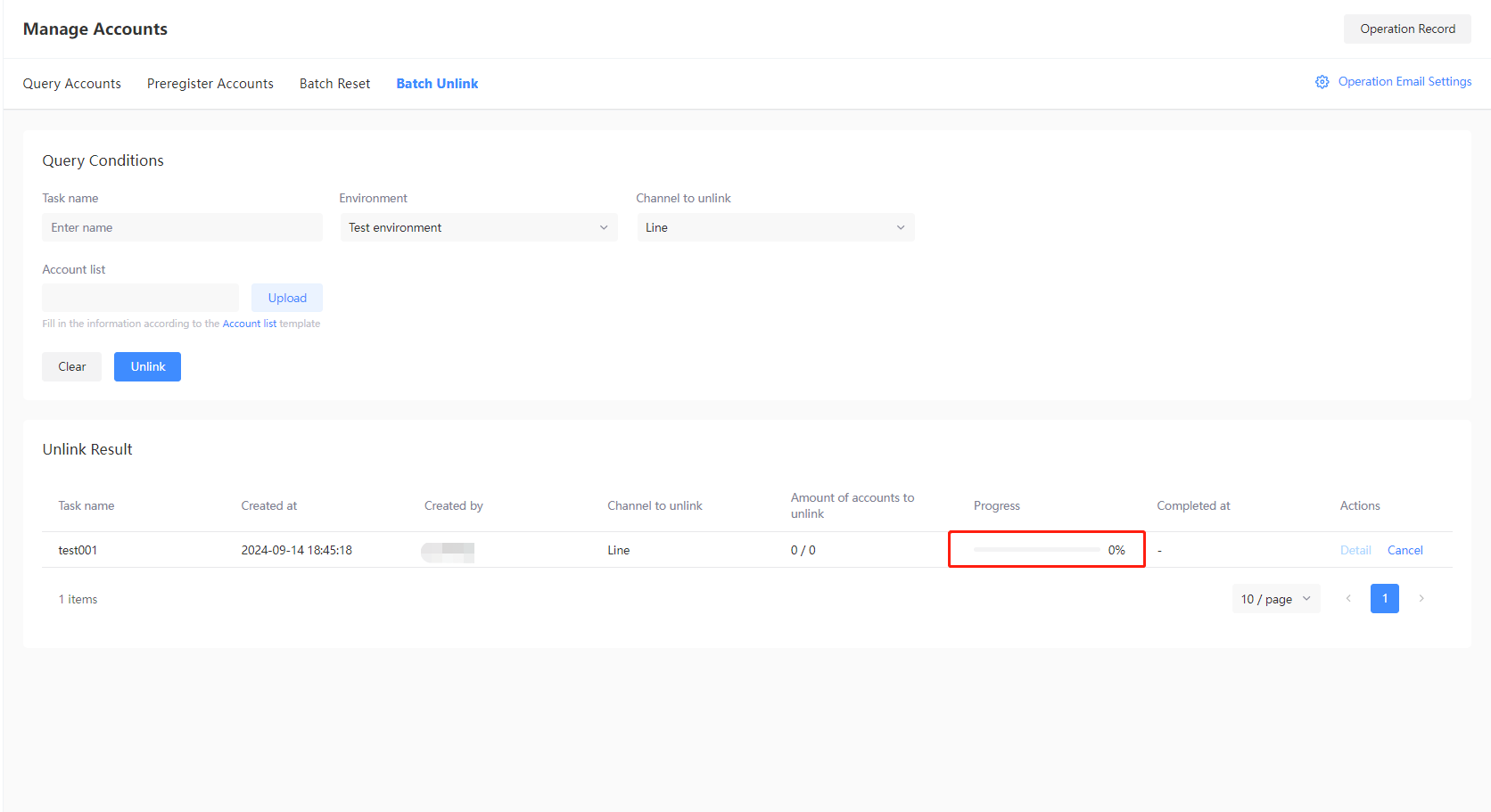Click the Channel to unlink column header in results
The image size is (1491, 812).
click(655, 505)
